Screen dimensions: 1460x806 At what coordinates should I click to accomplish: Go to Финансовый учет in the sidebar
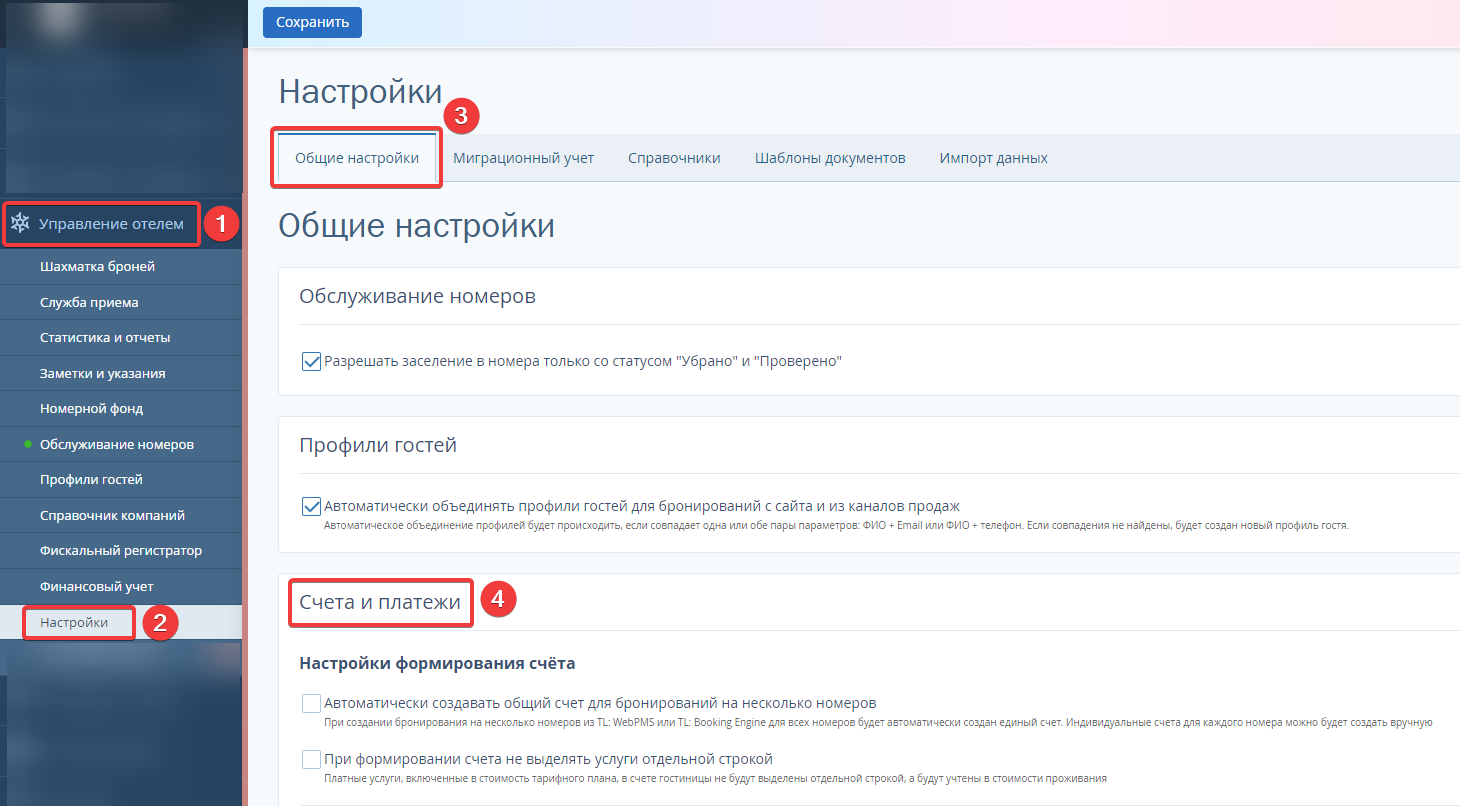121,586
